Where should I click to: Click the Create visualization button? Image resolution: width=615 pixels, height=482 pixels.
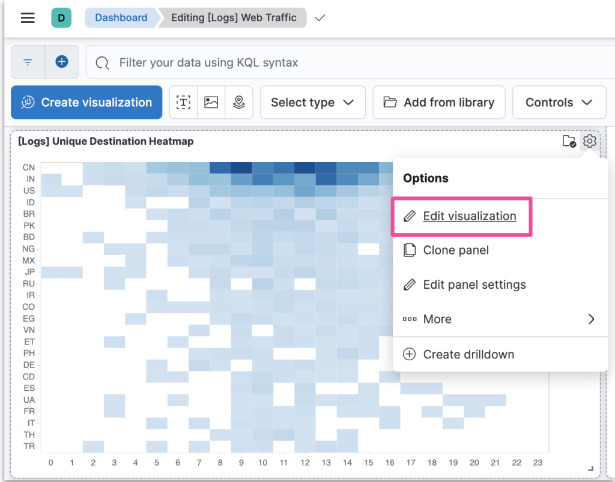coord(87,102)
